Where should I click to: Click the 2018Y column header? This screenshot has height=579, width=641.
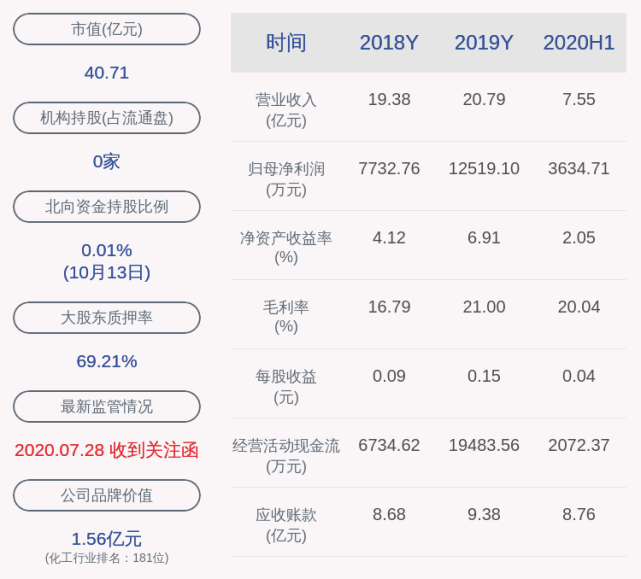pyautogui.click(x=389, y=43)
